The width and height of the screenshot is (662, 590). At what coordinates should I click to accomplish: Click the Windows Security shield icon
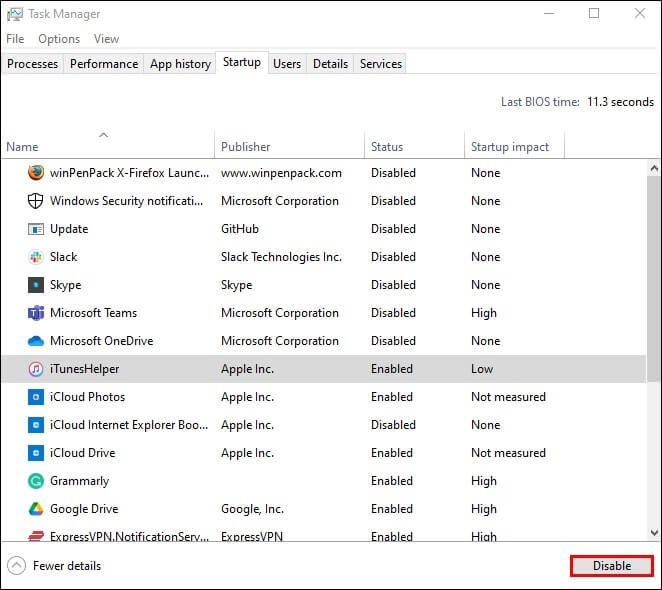pos(35,201)
